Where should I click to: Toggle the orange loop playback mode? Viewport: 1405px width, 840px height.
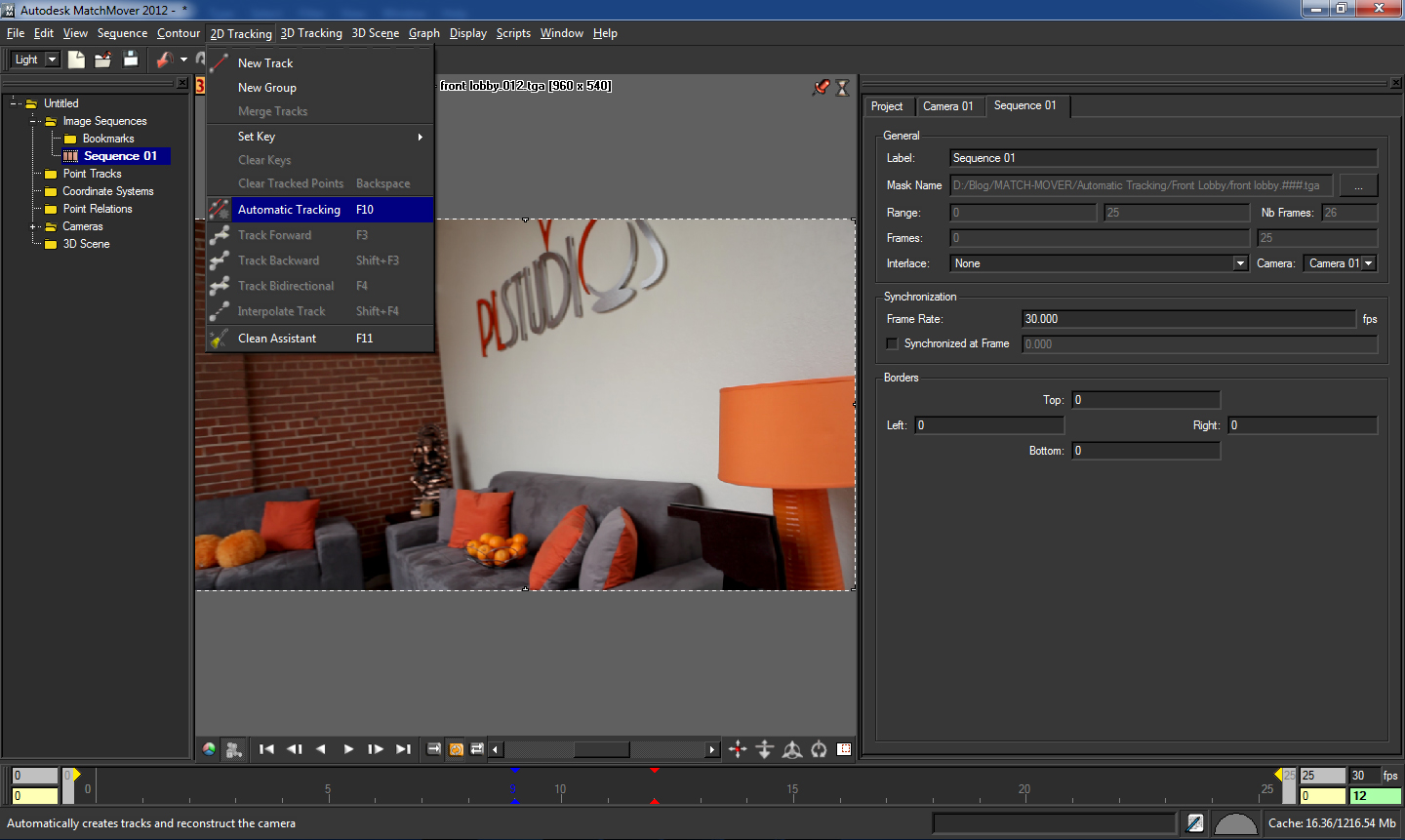[x=456, y=749]
